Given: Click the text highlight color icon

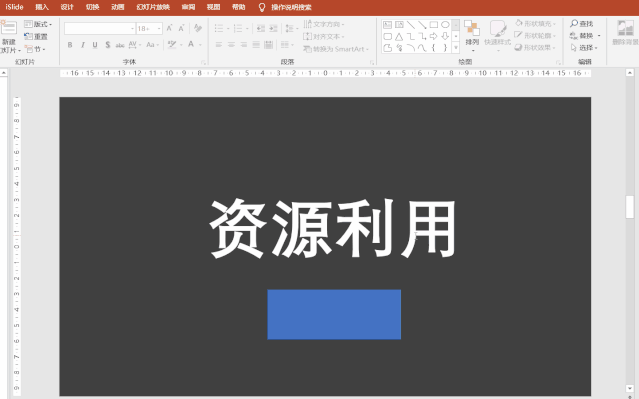Looking at the screenshot, I should click(x=172, y=44).
